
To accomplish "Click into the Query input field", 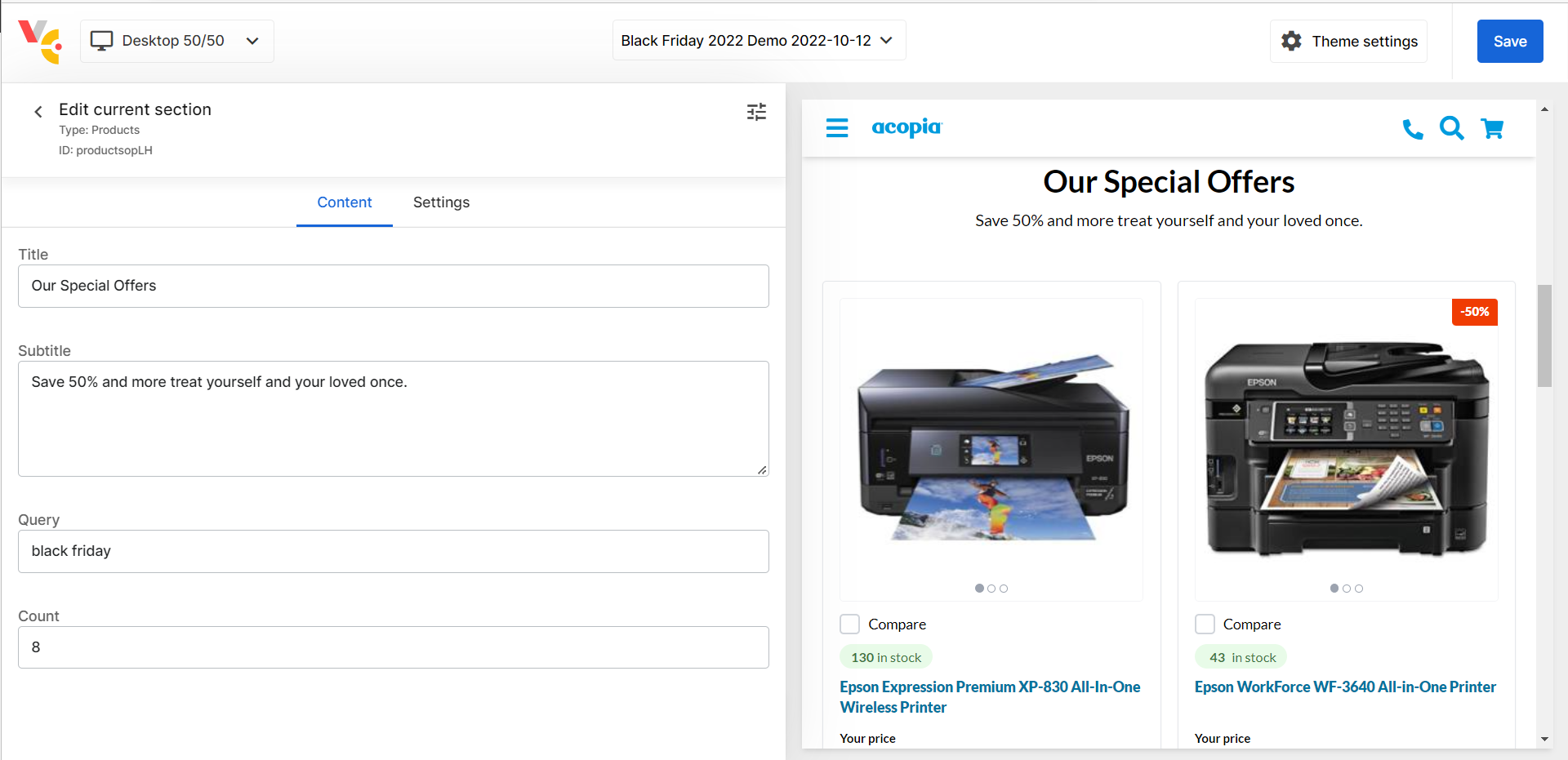I will click(x=393, y=551).
